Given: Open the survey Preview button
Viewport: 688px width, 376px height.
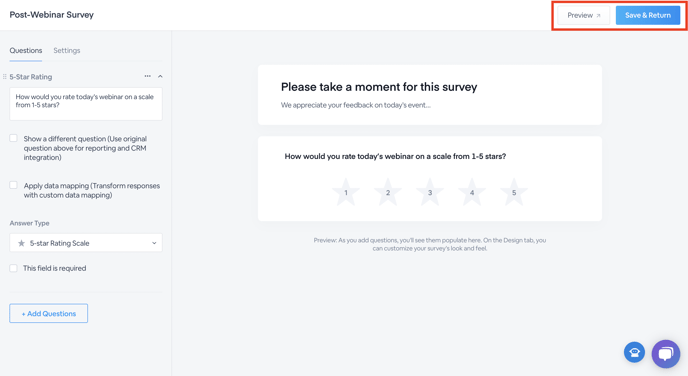Looking at the screenshot, I should 583,15.
